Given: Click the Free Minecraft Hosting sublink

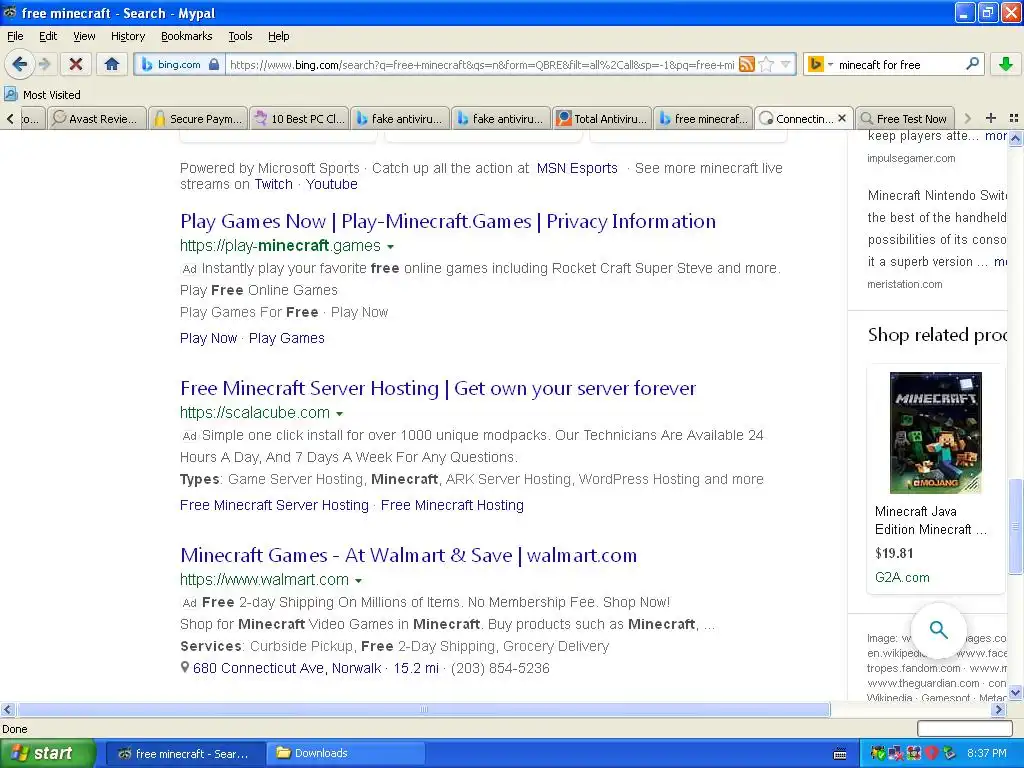Looking at the screenshot, I should pyautogui.click(x=452, y=505).
